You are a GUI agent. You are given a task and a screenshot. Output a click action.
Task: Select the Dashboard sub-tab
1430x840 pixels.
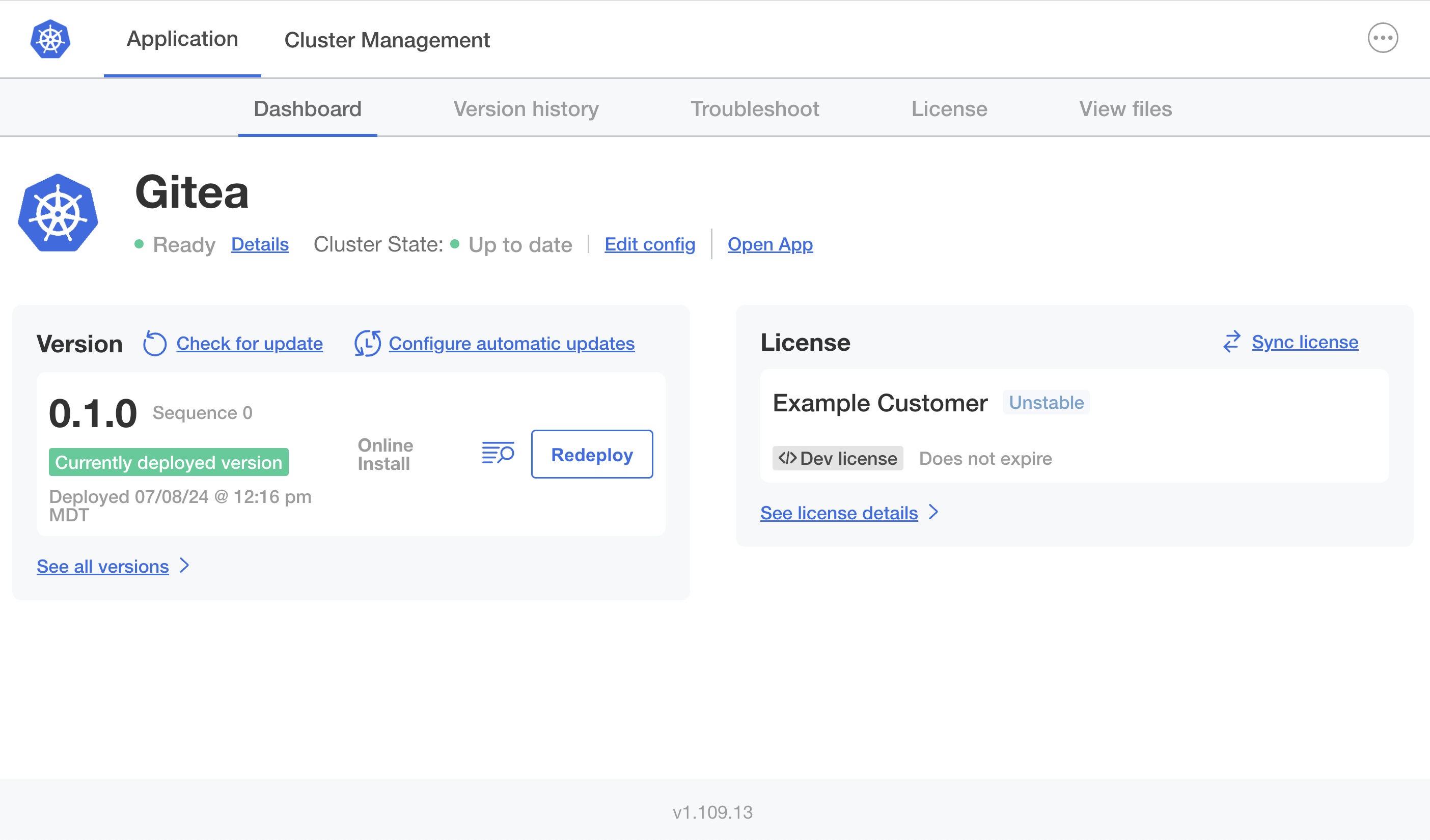pyautogui.click(x=308, y=108)
